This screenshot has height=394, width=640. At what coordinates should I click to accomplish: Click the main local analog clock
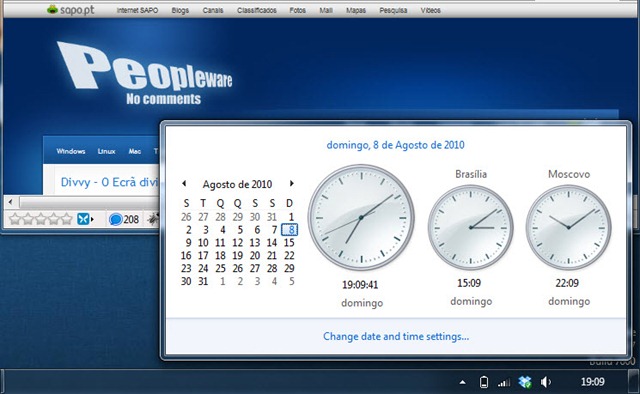pos(361,218)
